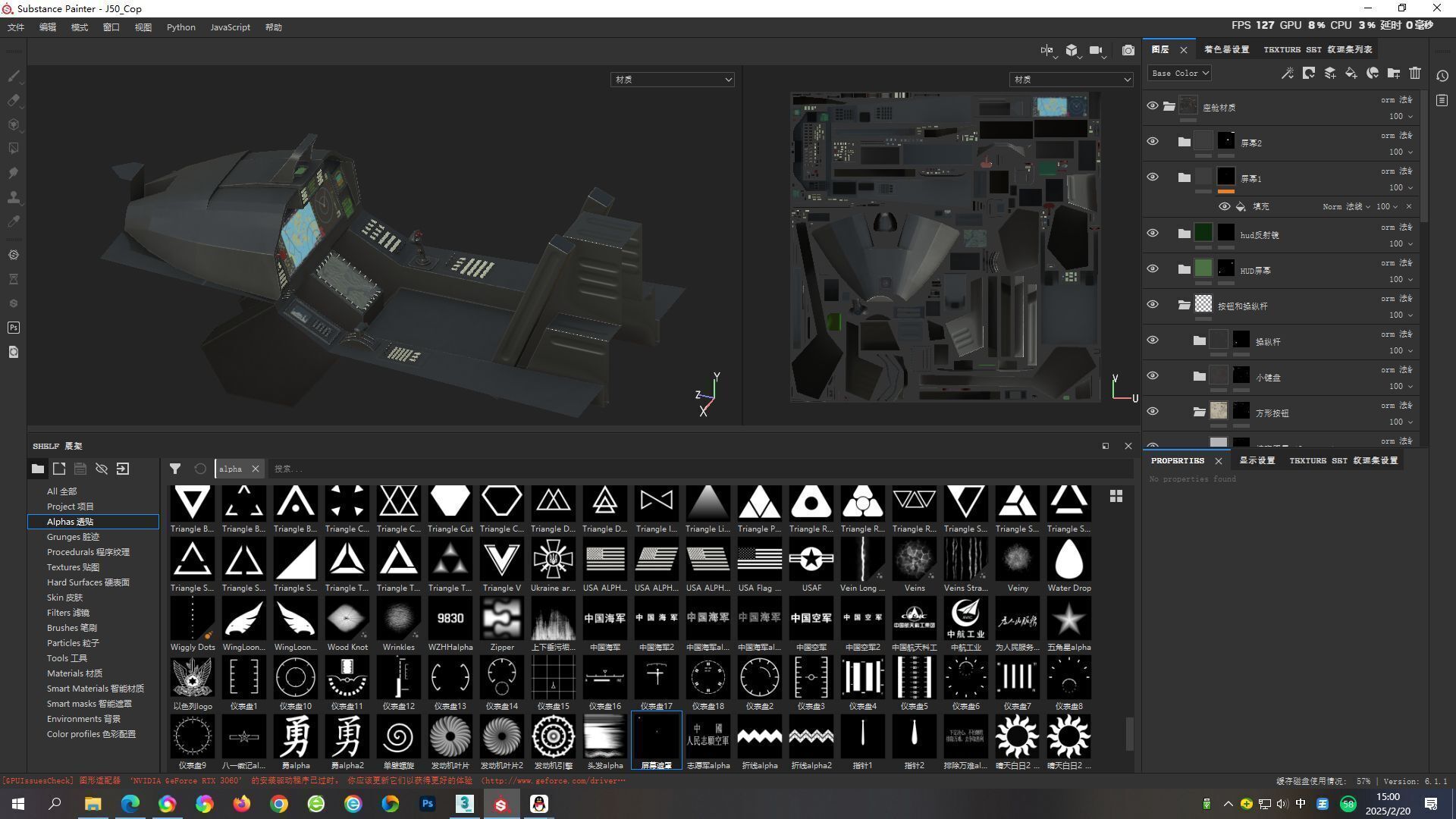This screenshot has height=819, width=1456.
Task: Add a fill layer in the Layers panel
Action: pyautogui.click(x=1351, y=73)
